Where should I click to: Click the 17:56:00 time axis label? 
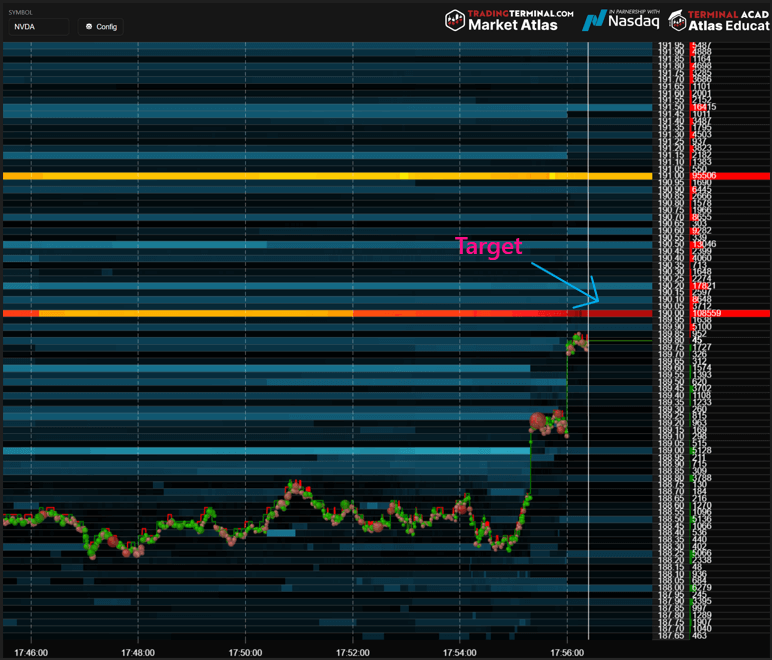[567, 651]
